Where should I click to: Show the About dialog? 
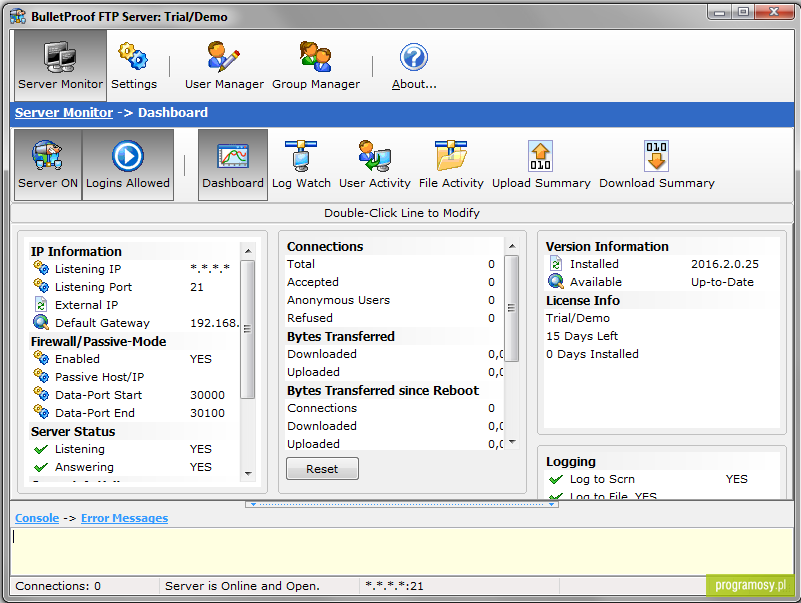(x=414, y=65)
